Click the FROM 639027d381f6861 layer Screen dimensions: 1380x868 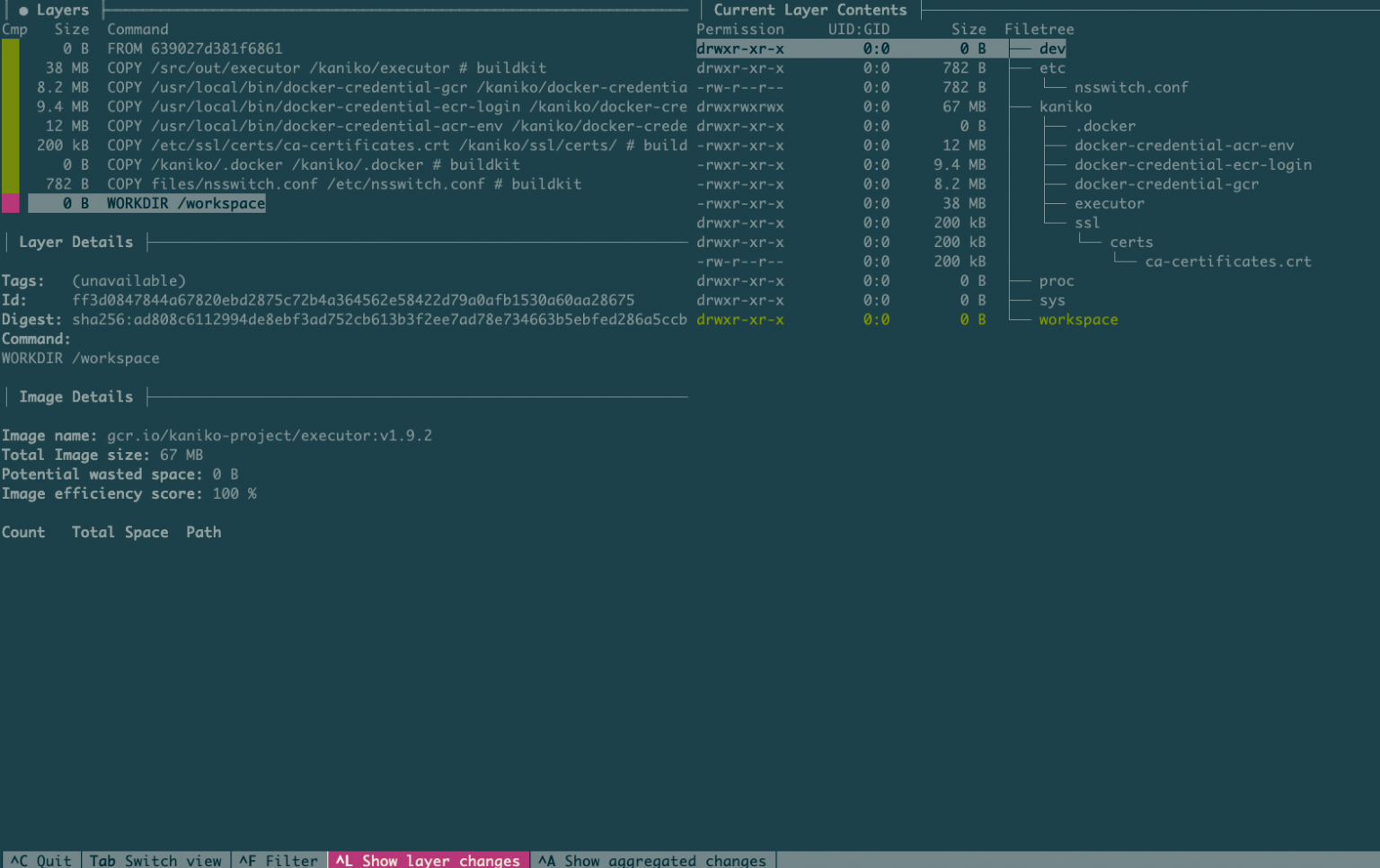(194, 49)
